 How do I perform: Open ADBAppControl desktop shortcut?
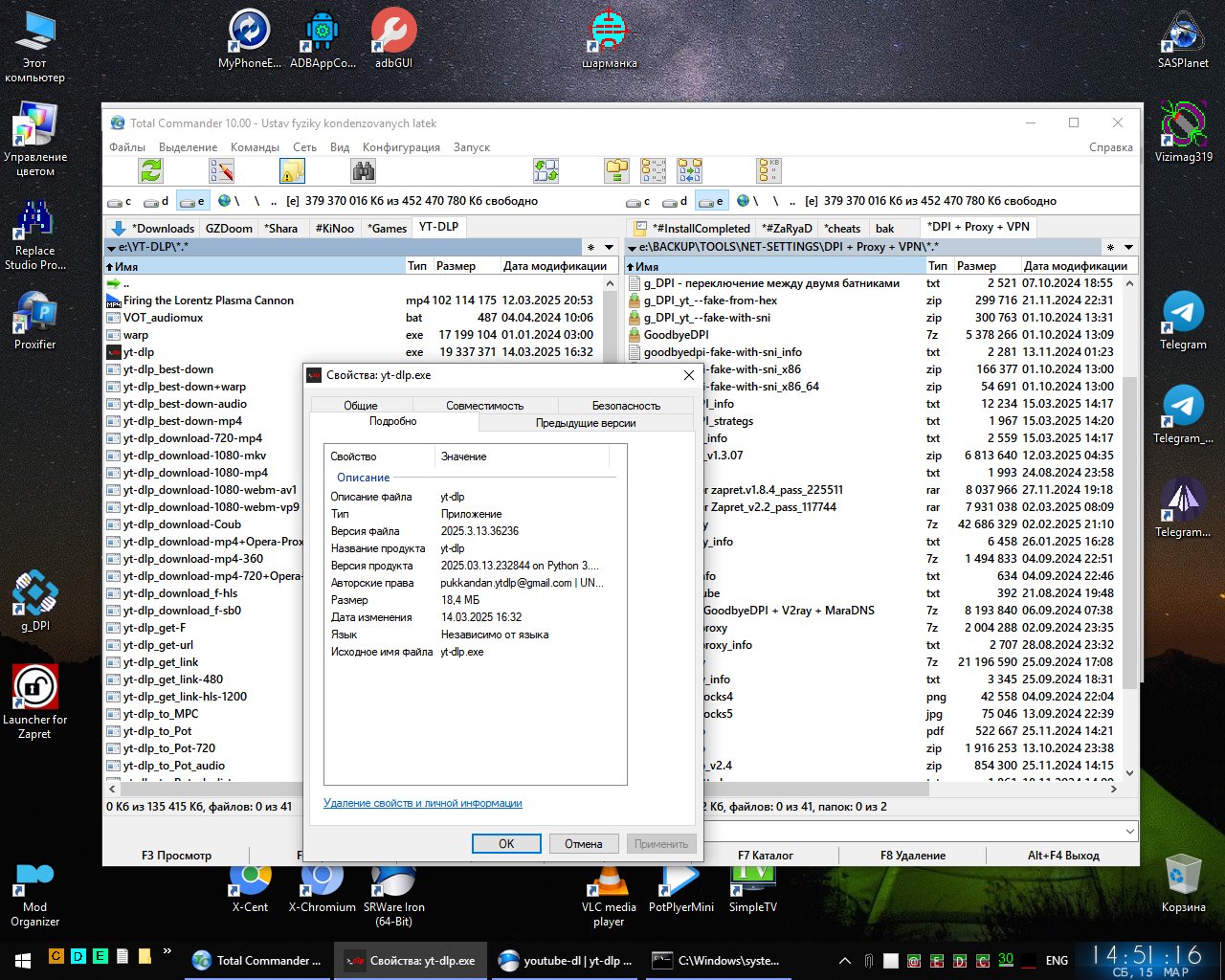[x=323, y=40]
